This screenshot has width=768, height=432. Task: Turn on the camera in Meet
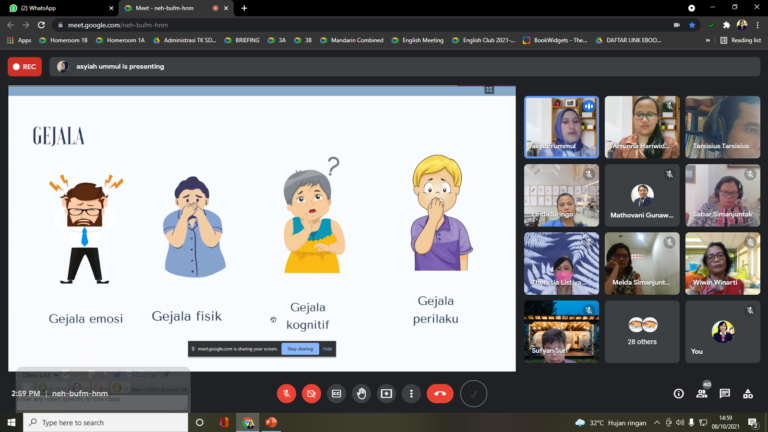coord(311,394)
